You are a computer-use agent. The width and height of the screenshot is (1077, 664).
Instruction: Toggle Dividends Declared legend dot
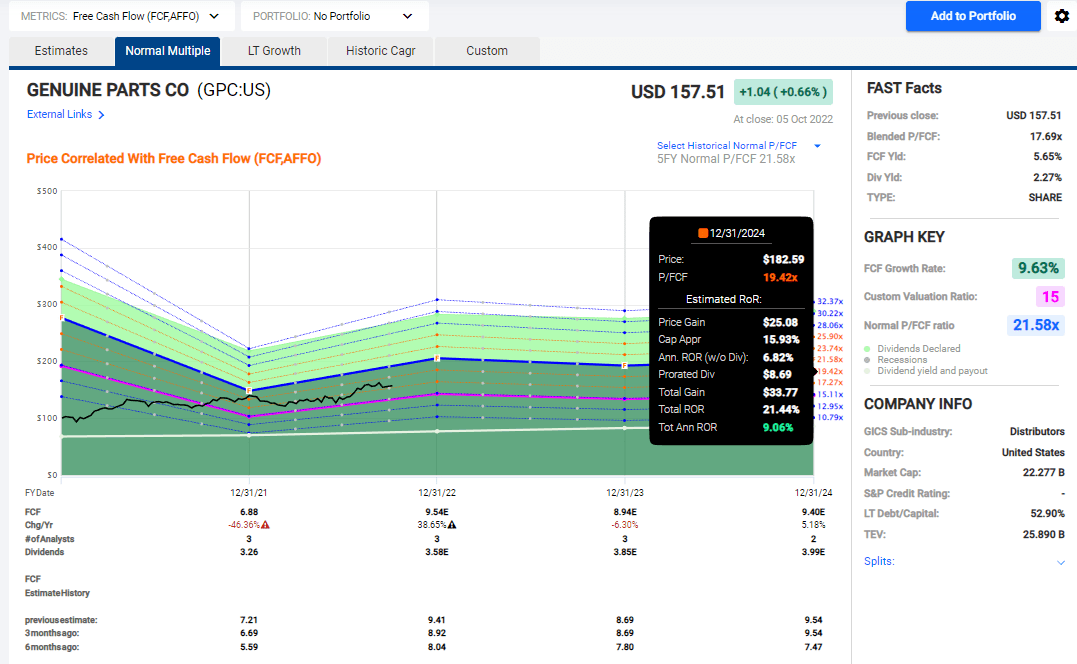(868, 349)
